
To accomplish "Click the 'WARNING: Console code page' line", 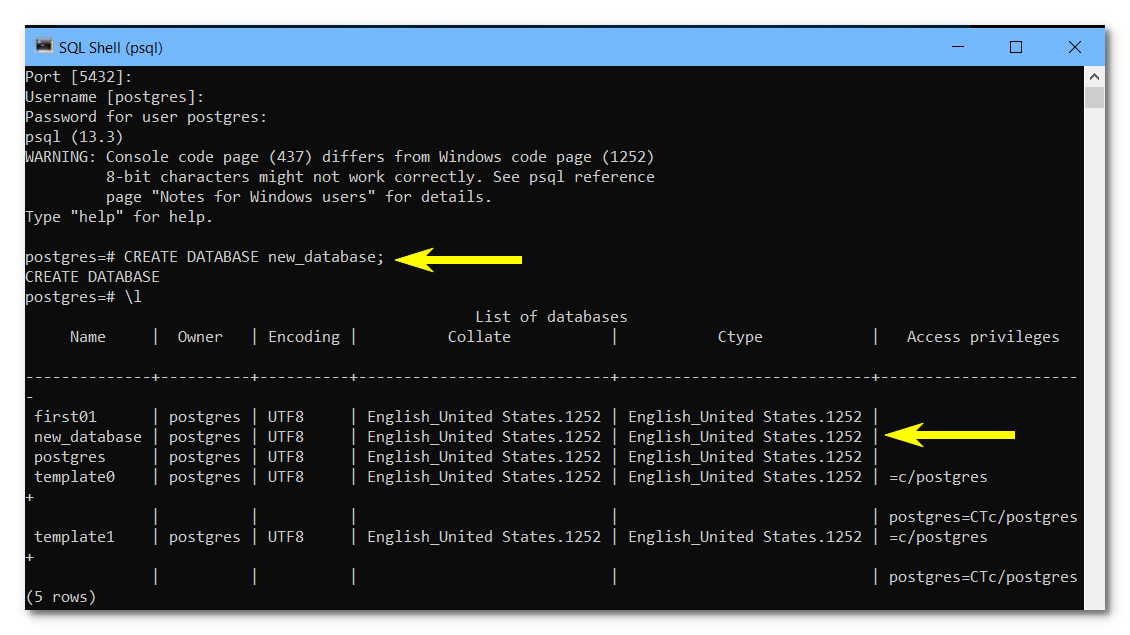I will click(339, 156).
